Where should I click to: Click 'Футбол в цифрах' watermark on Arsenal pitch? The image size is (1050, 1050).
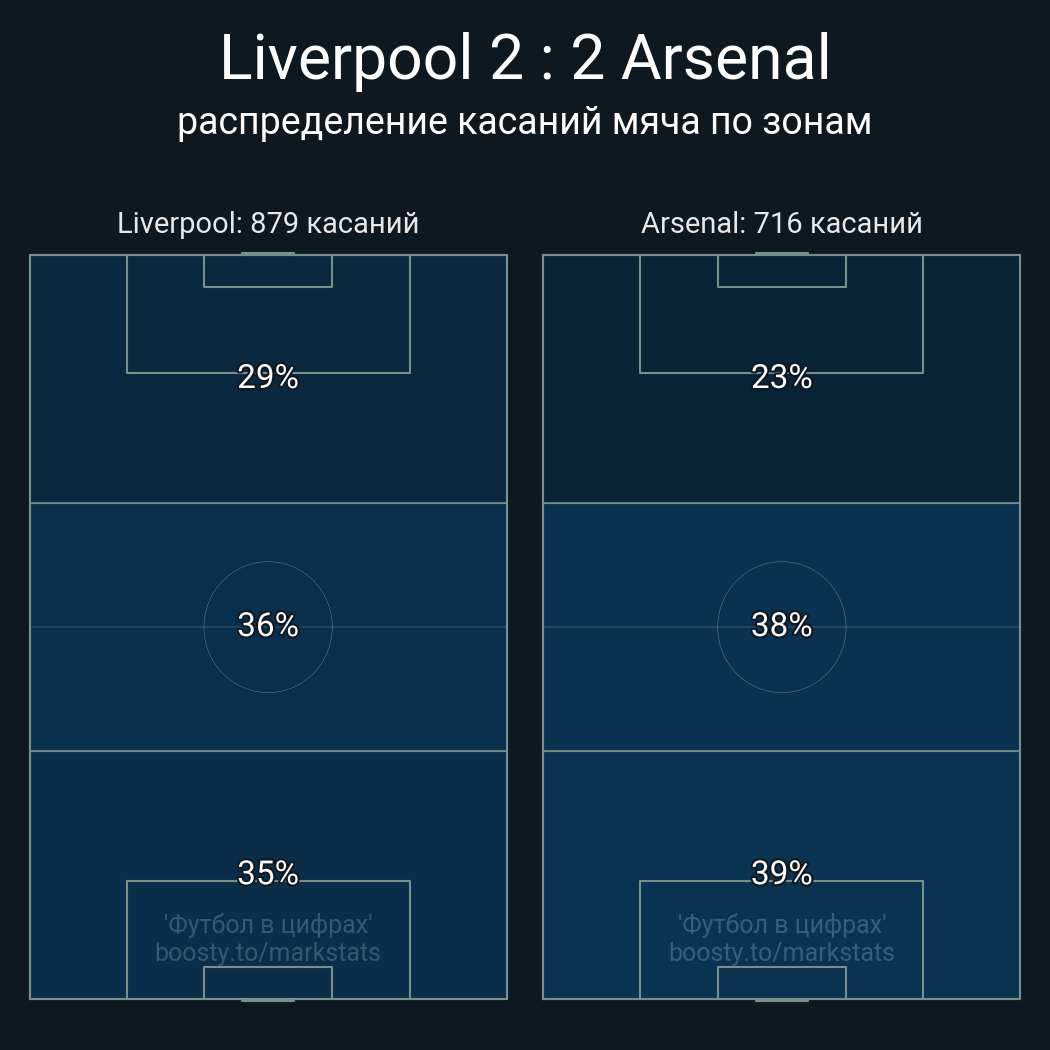click(x=781, y=924)
